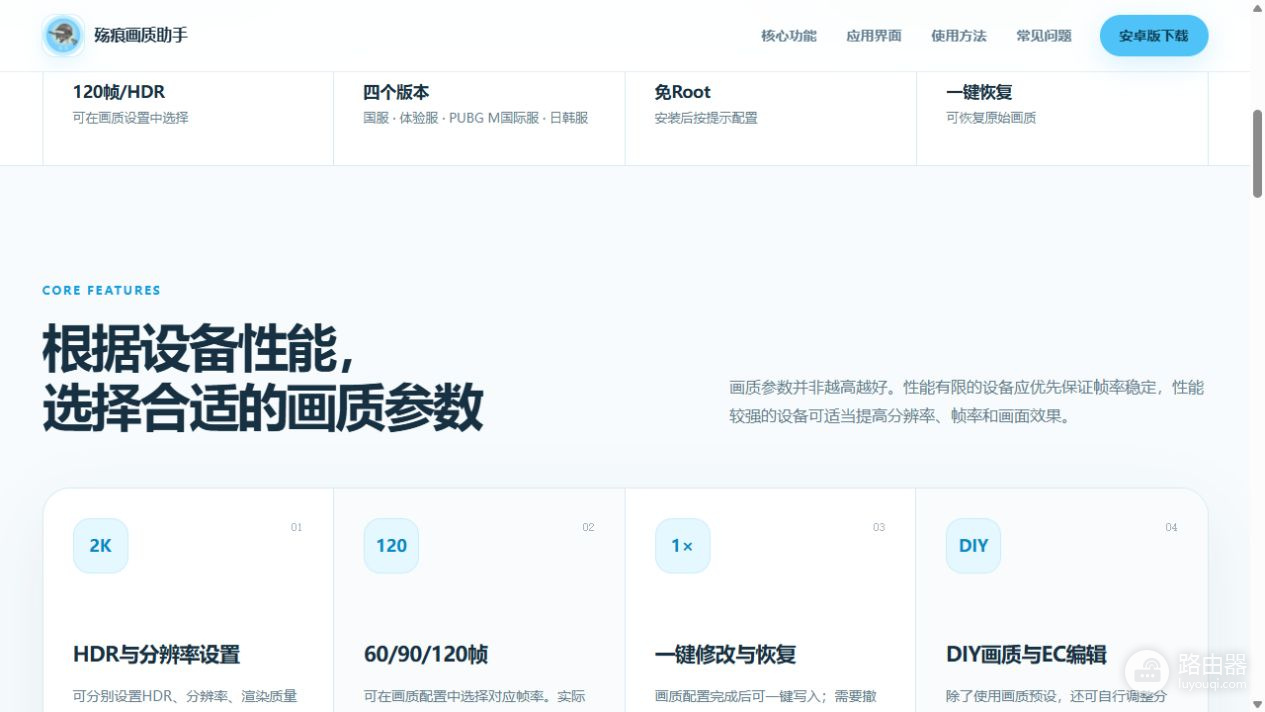Click the text 安装后按提示配置
The height and width of the screenshot is (712, 1265).
(x=706, y=118)
